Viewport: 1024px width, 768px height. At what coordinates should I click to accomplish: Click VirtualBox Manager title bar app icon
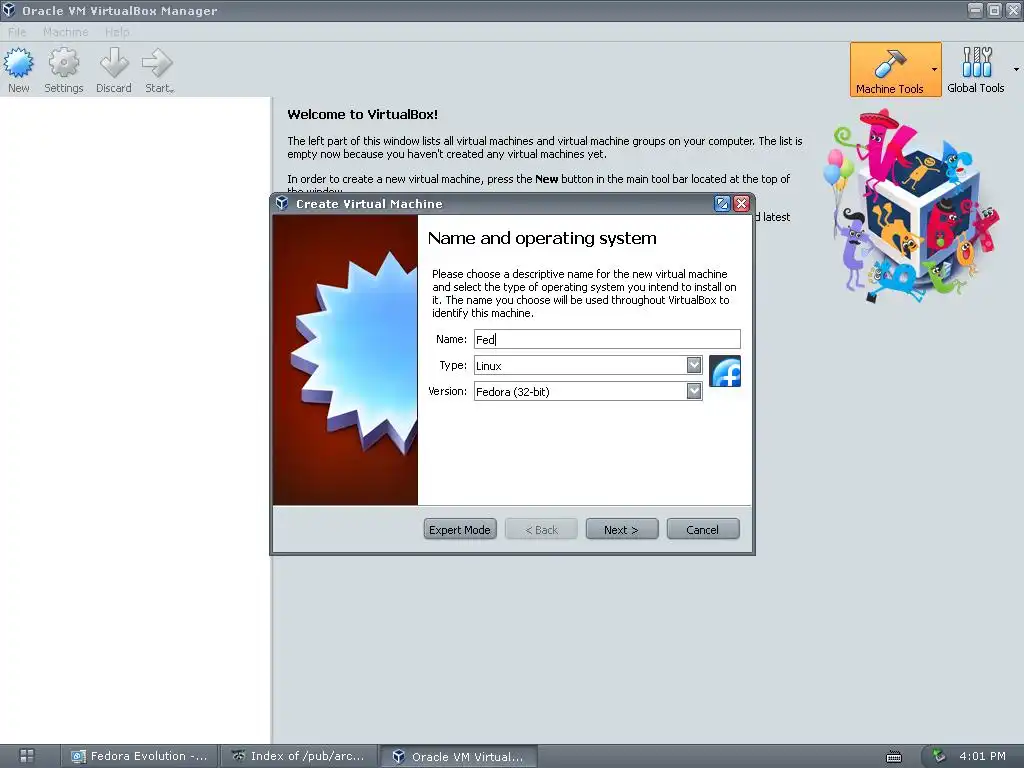pos(8,10)
